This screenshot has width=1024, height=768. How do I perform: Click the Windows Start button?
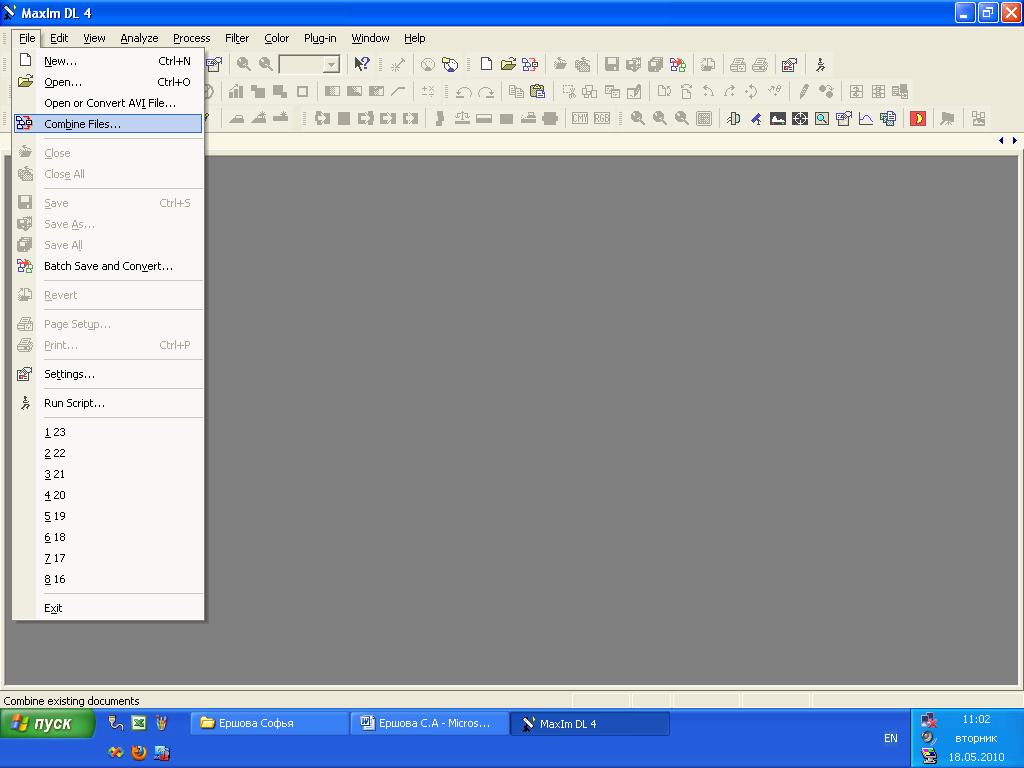48,724
